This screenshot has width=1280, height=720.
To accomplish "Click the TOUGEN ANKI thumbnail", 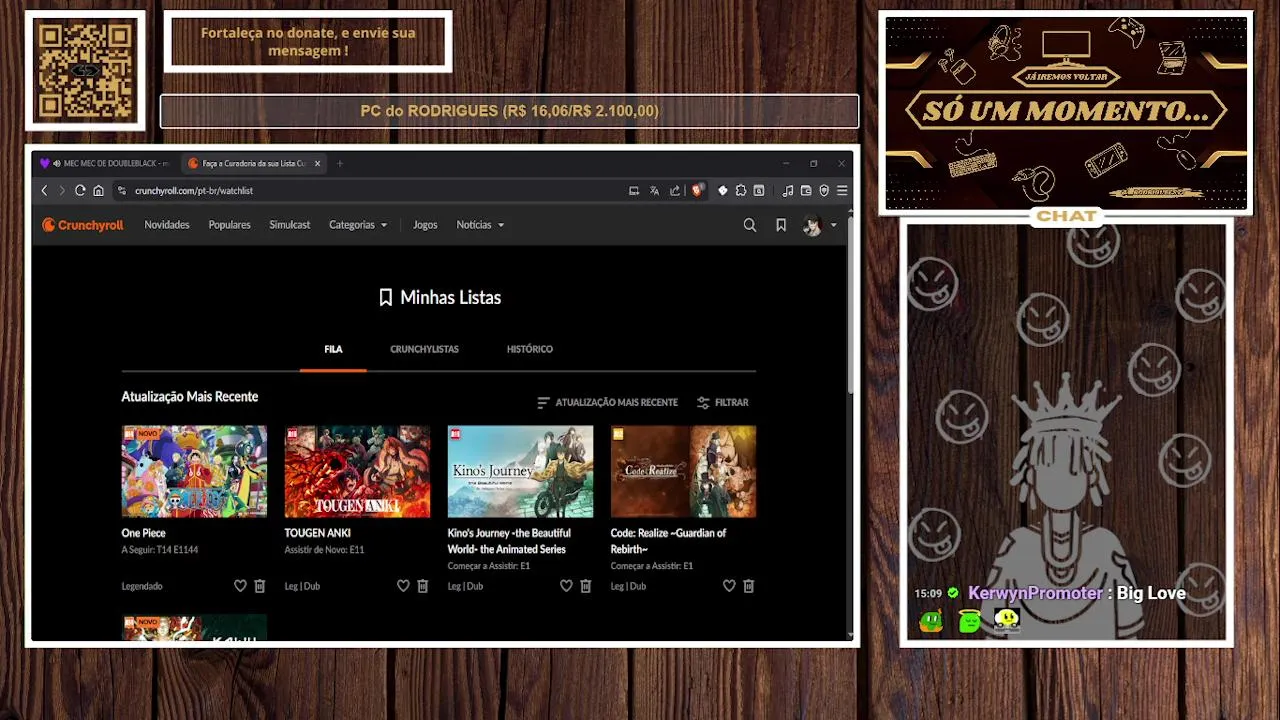I will 357,471.
